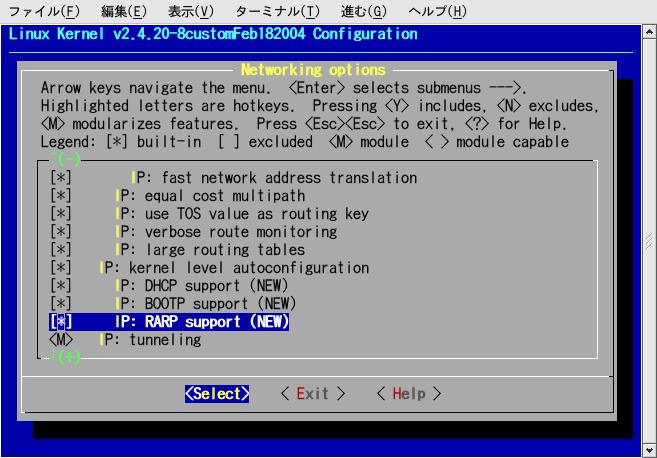Image resolution: width=657 pixels, height=458 pixels.
Task: Change module state <M> for IP tunneling
Action: 61,340
